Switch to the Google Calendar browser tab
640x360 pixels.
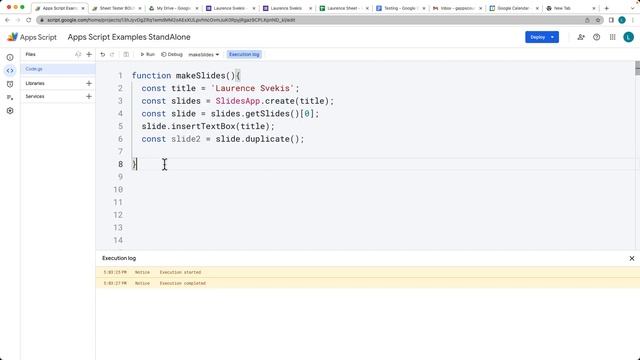coord(515,8)
